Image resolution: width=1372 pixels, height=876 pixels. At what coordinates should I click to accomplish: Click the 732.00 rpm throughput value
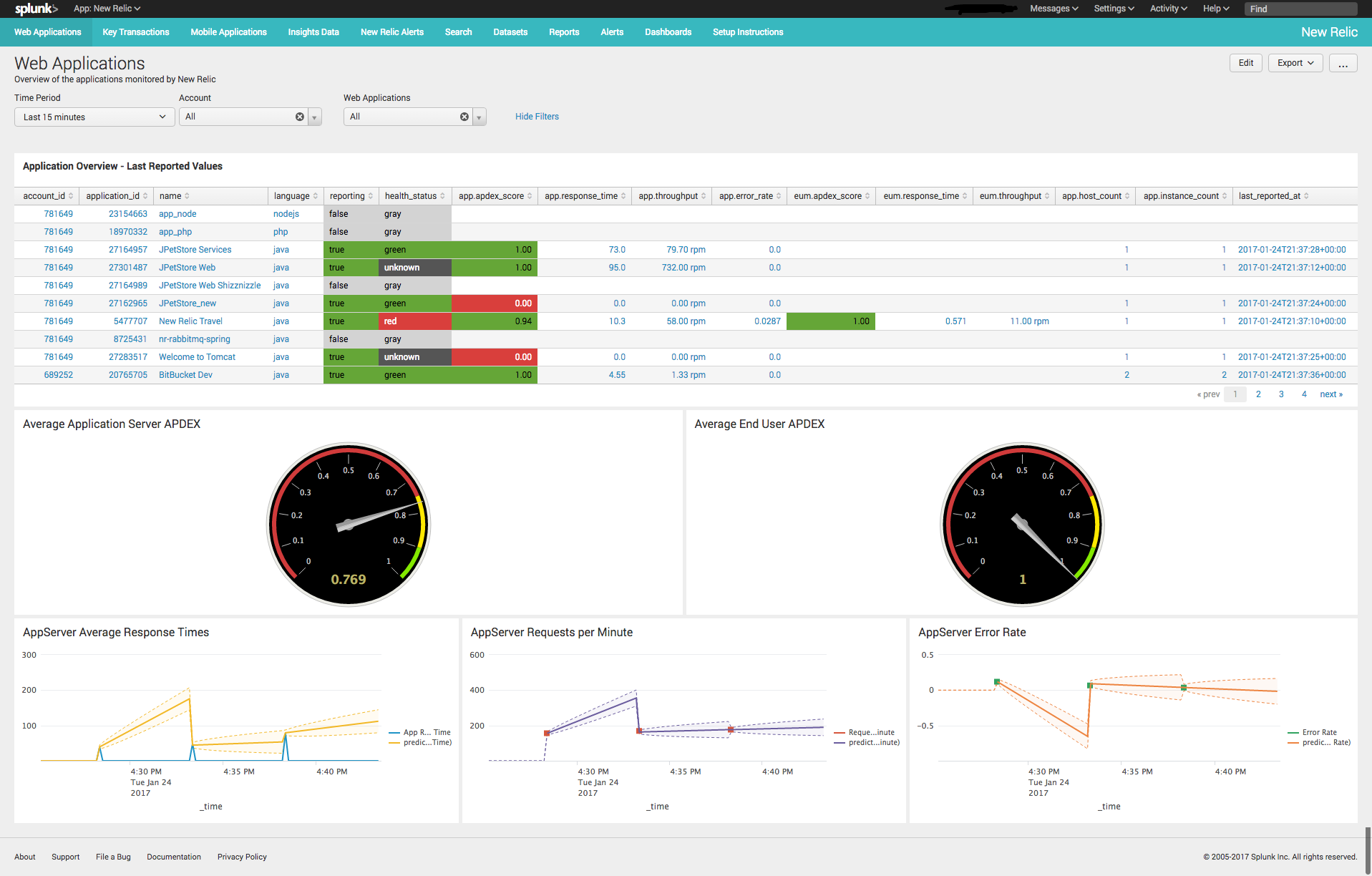683,268
